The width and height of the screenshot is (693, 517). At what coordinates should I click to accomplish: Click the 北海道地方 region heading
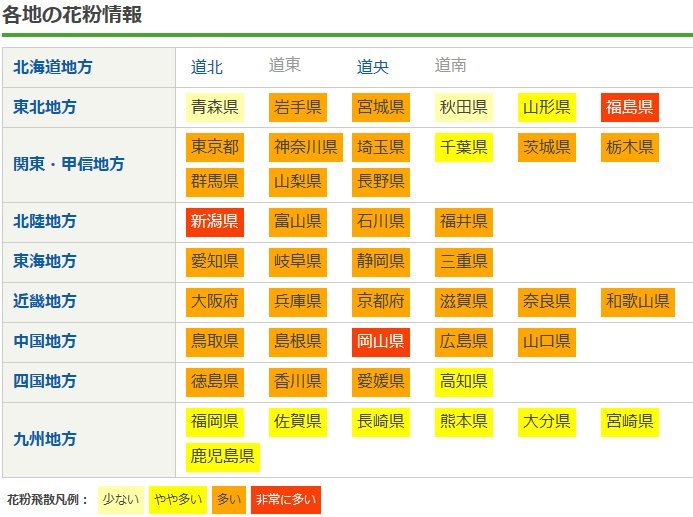tap(52, 67)
